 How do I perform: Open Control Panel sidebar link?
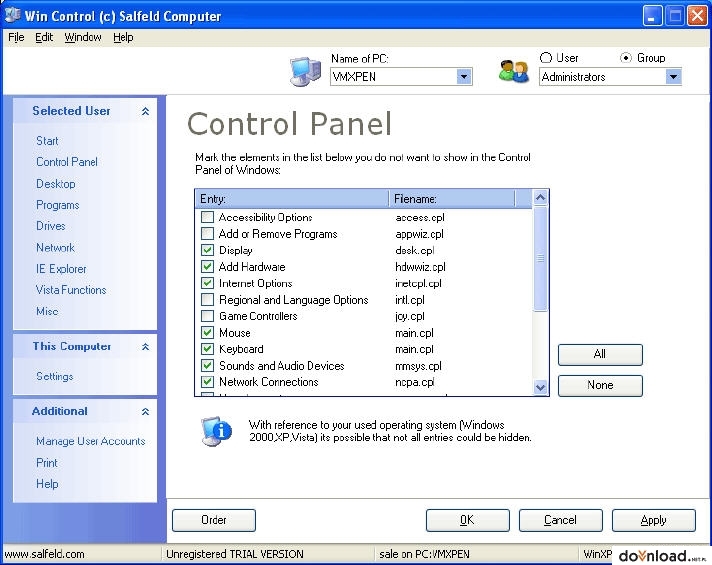(x=67, y=162)
